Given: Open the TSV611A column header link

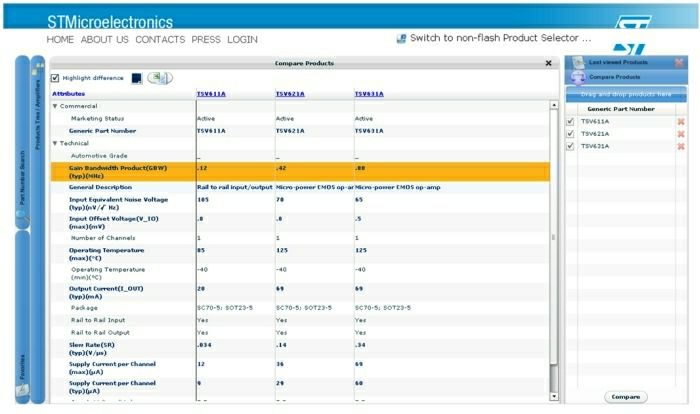Looking at the screenshot, I should (211, 94).
